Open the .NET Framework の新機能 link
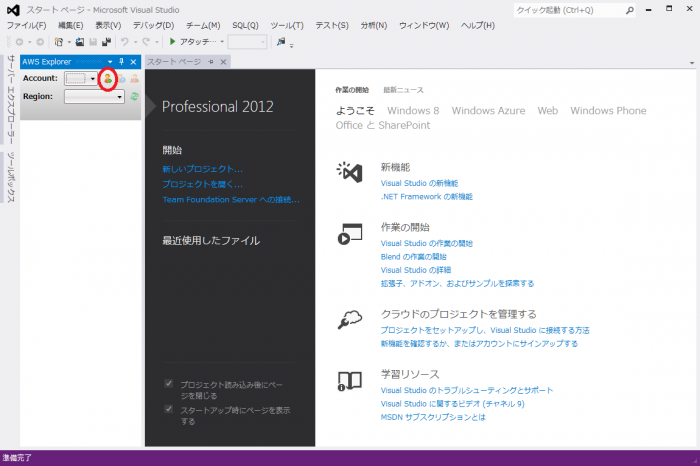 (426, 196)
